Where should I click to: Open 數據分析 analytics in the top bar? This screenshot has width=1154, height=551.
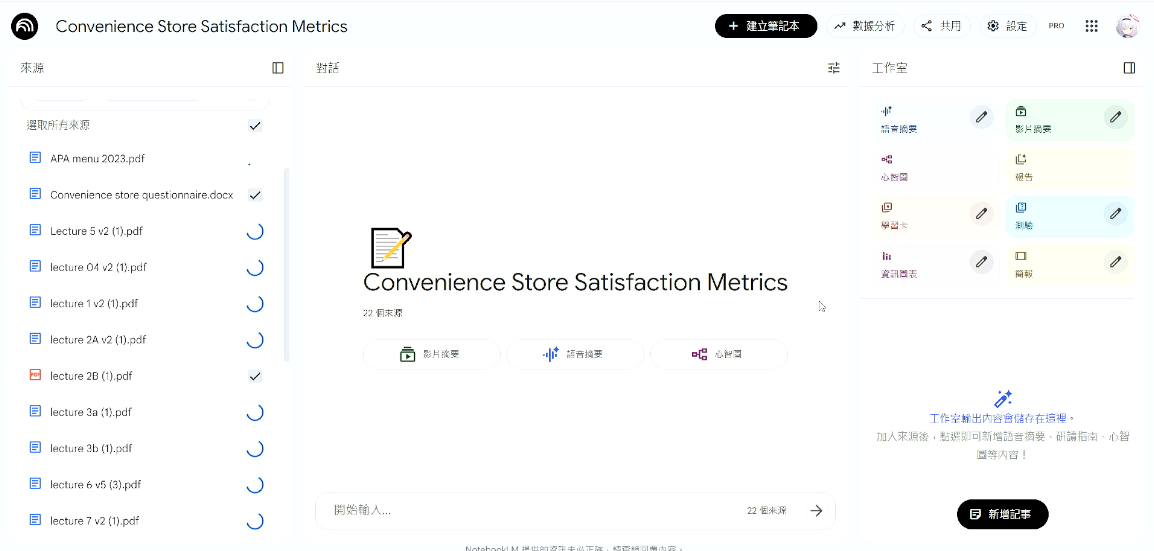coord(864,26)
